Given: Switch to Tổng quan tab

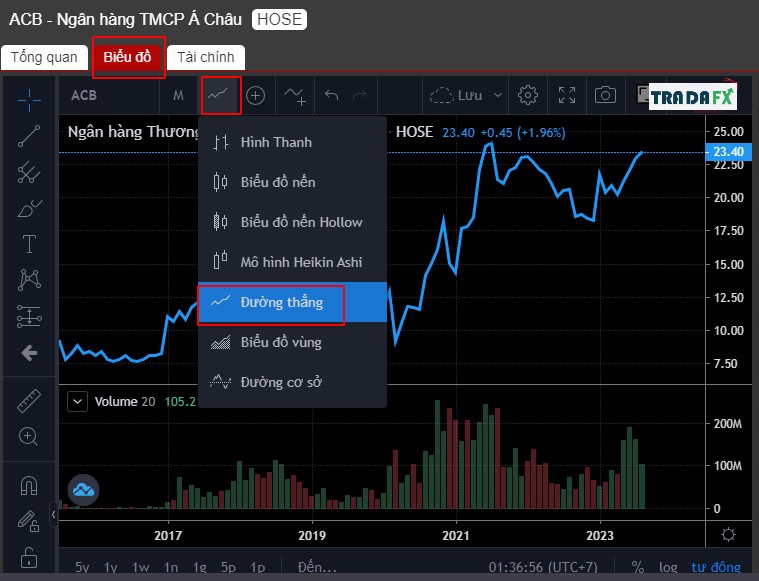Looking at the screenshot, I should click(44, 58).
